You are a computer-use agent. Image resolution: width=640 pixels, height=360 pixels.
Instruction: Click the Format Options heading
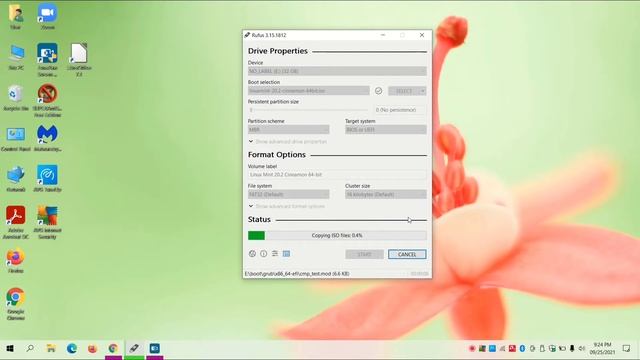coord(277,155)
